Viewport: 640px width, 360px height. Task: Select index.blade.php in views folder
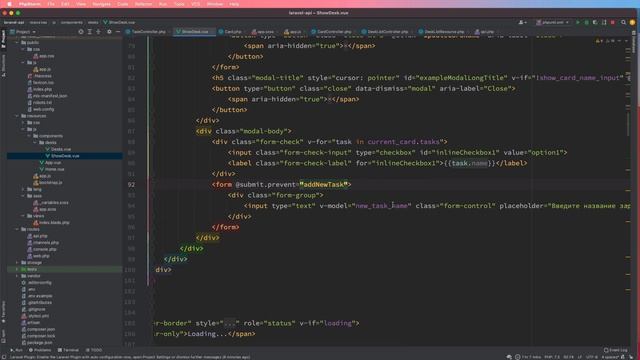pos(54,222)
